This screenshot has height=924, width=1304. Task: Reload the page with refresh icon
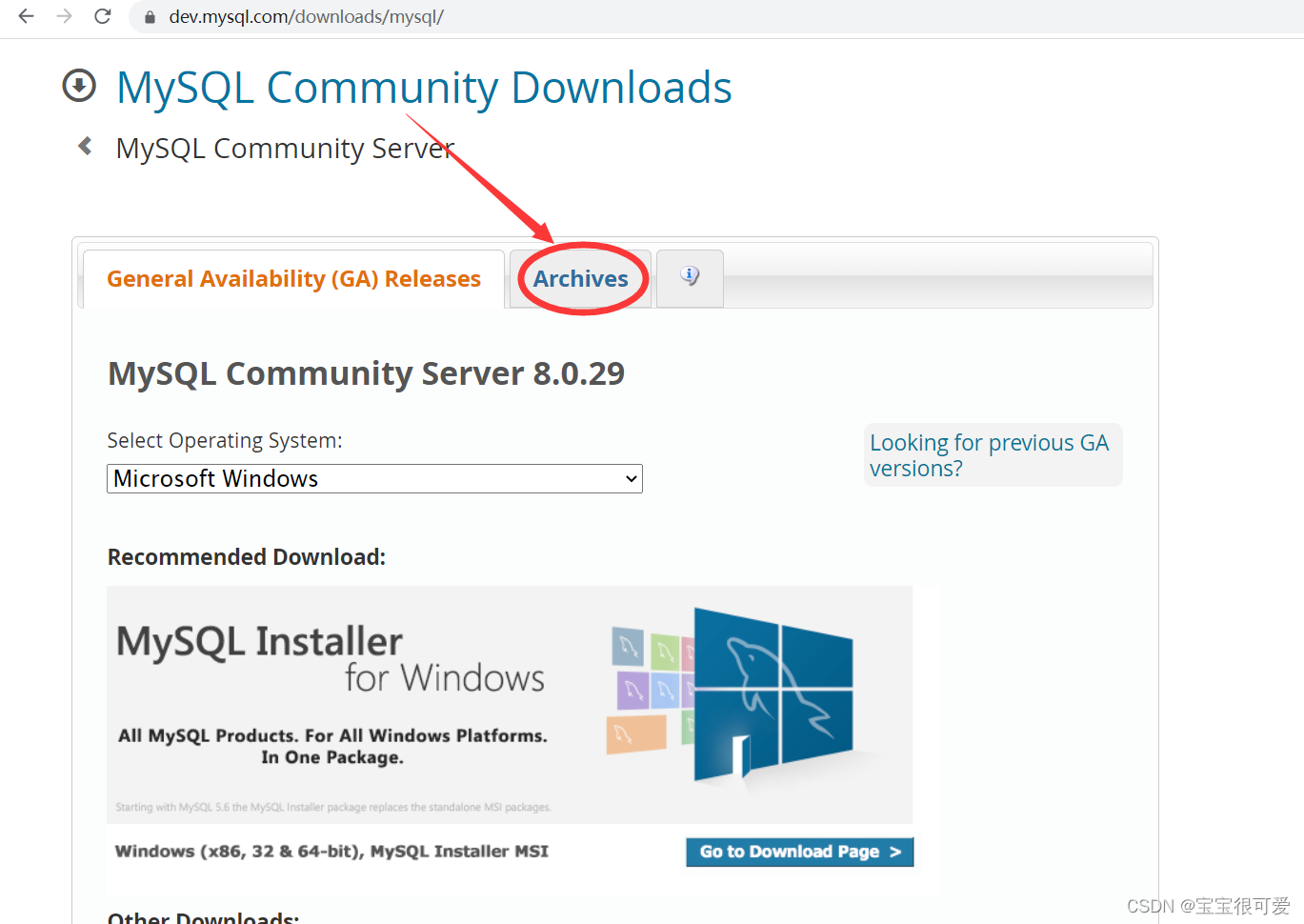pos(103,16)
